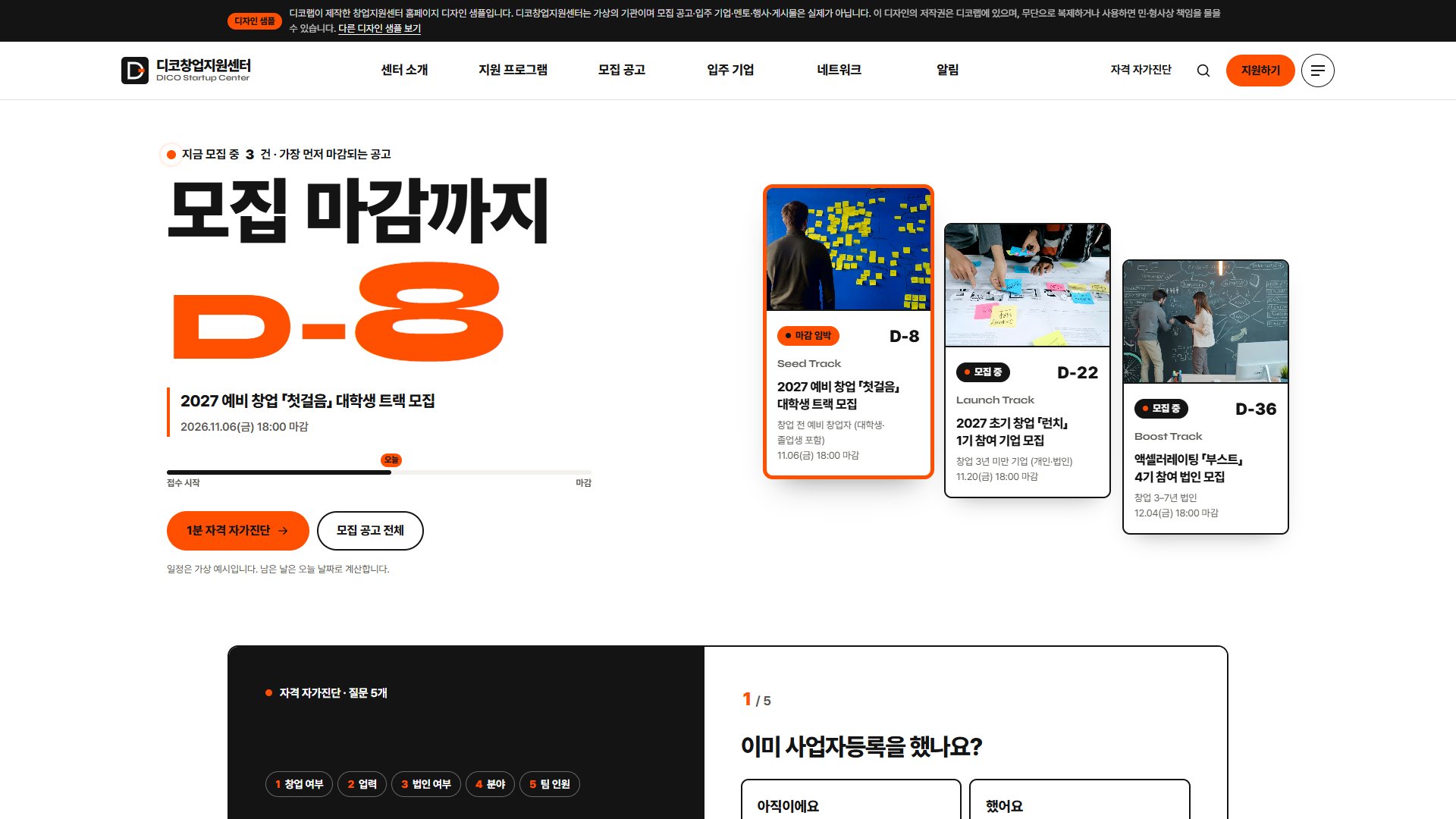Click the DICO Startup Center logo

coord(187,70)
